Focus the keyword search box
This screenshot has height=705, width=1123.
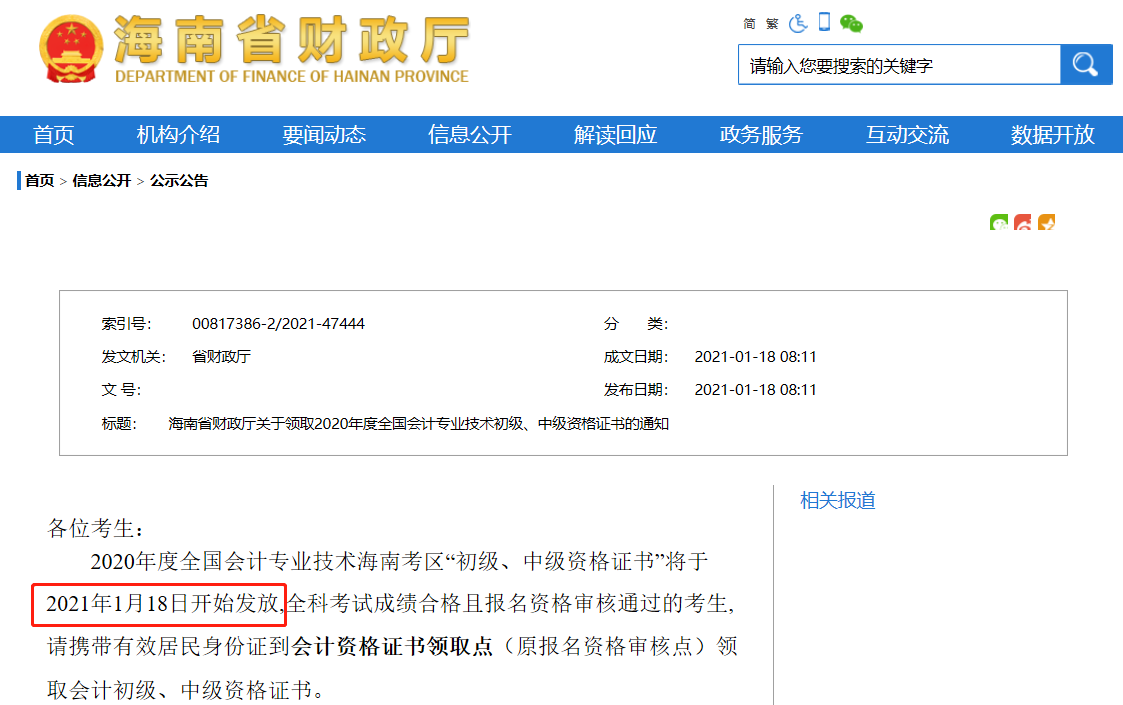[x=900, y=64]
